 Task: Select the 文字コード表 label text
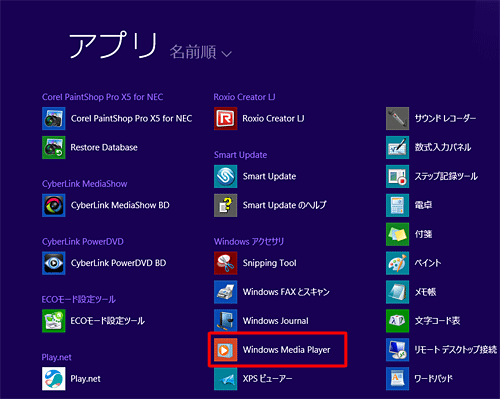click(x=437, y=321)
